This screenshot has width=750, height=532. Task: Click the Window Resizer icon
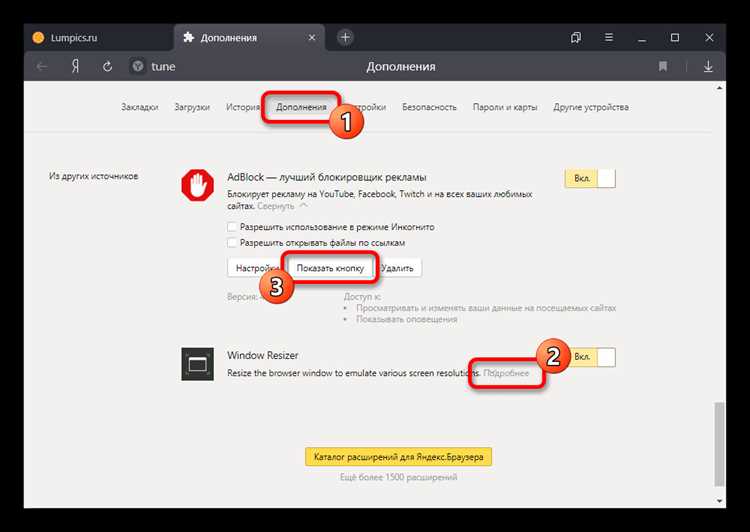coord(198,364)
